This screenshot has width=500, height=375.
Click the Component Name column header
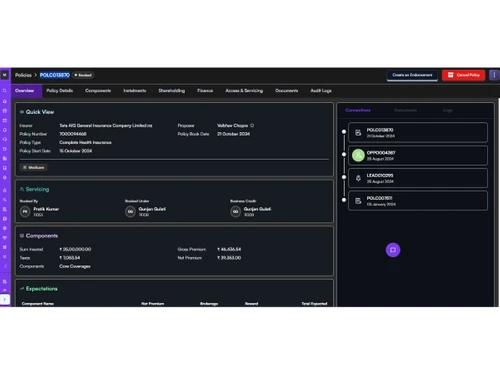click(x=38, y=304)
